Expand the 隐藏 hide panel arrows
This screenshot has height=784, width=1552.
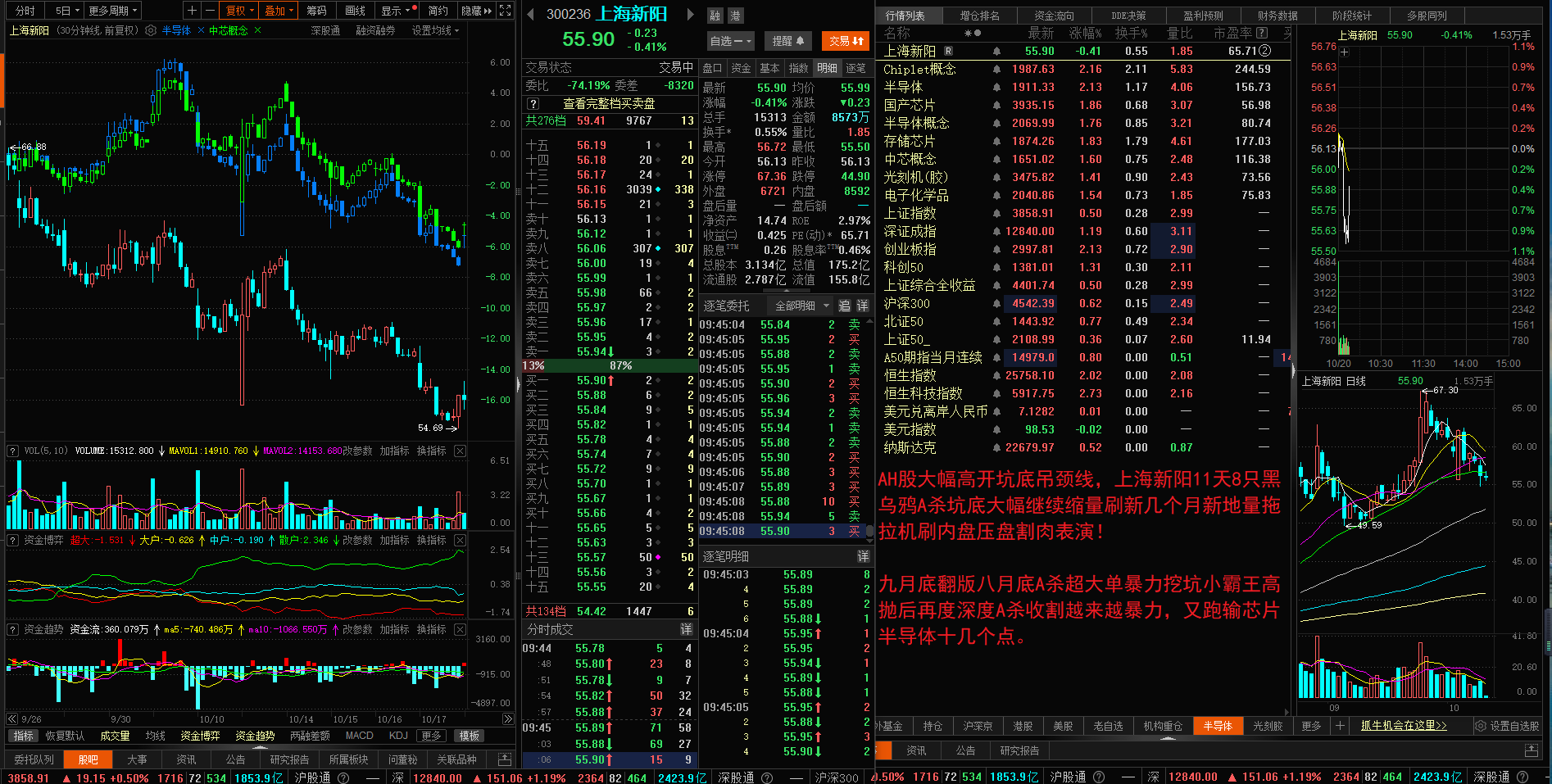[x=476, y=11]
